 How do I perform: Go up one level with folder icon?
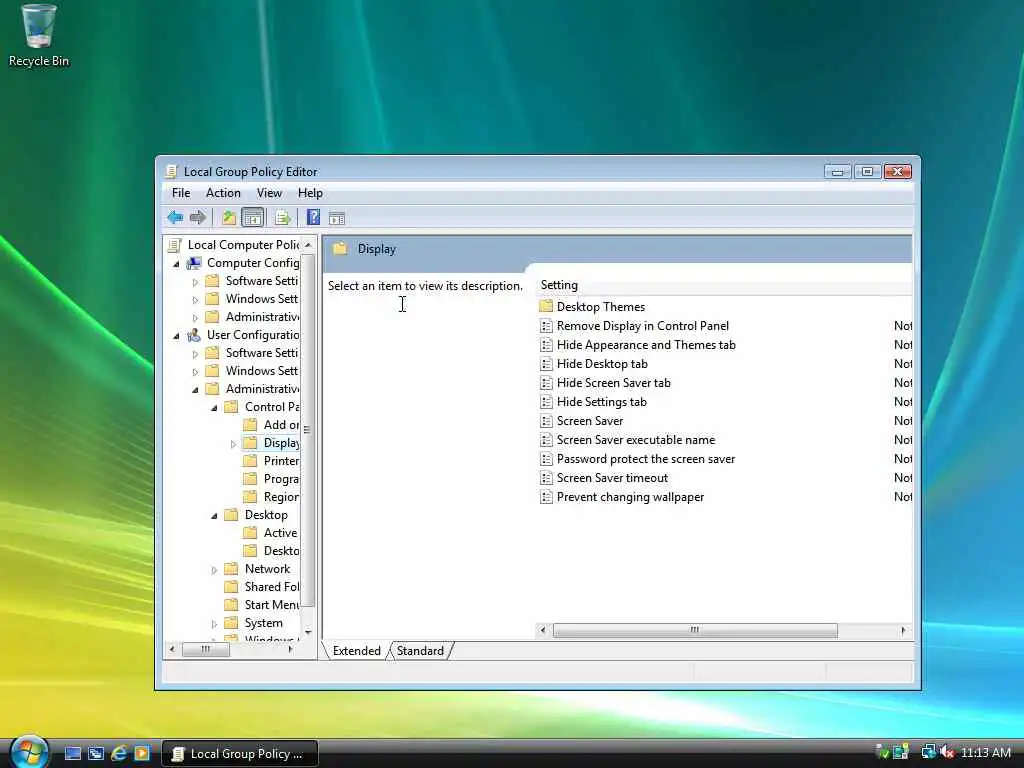pos(229,217)
